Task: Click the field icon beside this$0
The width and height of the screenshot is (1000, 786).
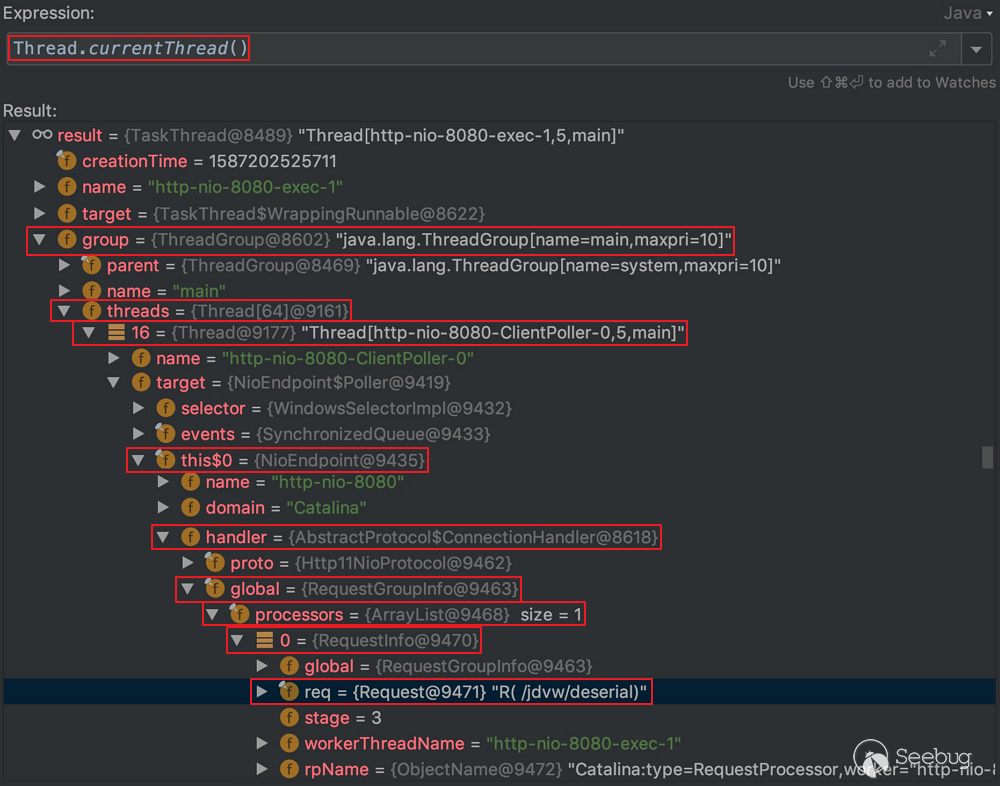Action: pos(165,460)
